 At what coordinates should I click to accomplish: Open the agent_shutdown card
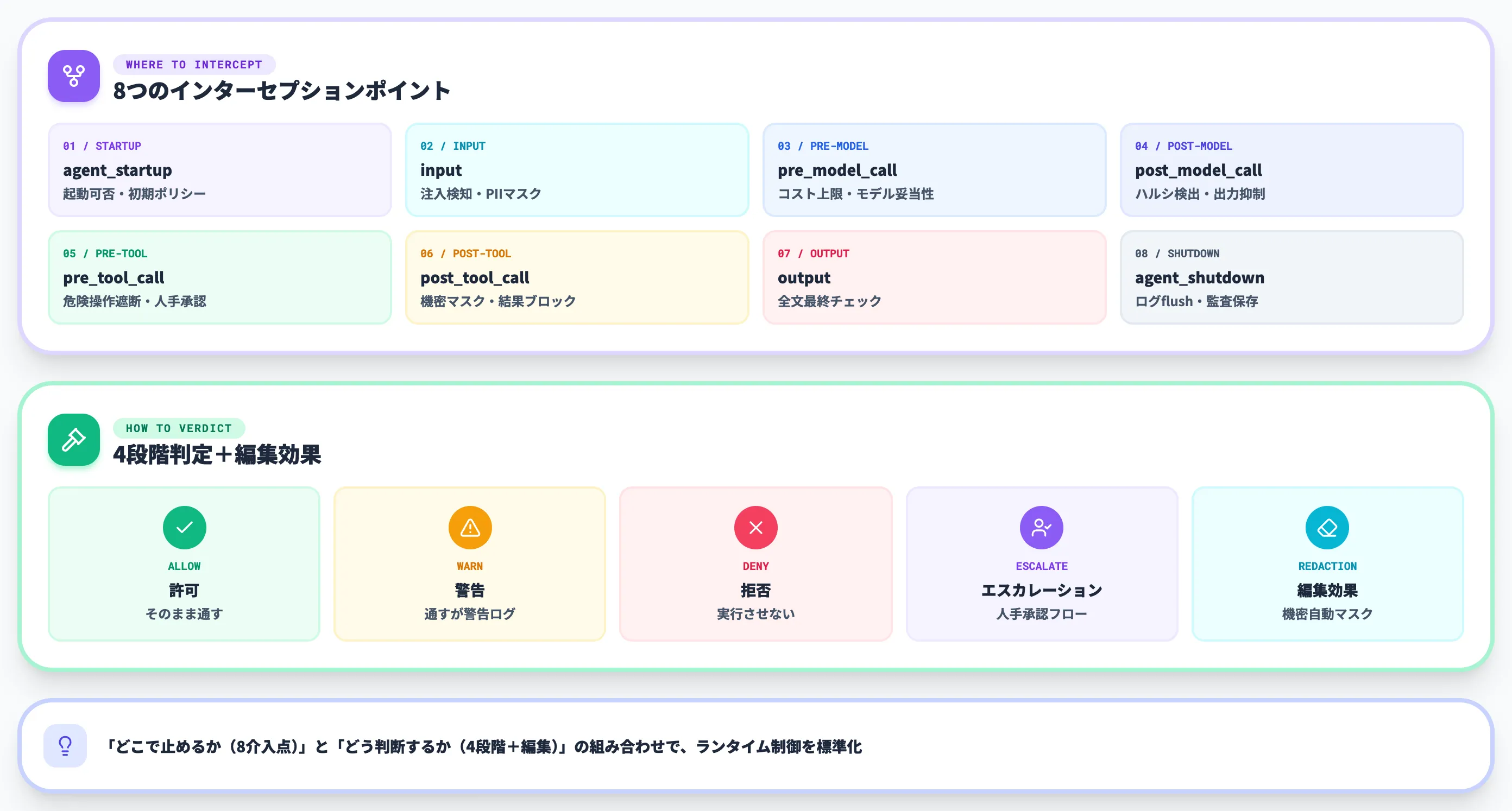(1292, 277)
